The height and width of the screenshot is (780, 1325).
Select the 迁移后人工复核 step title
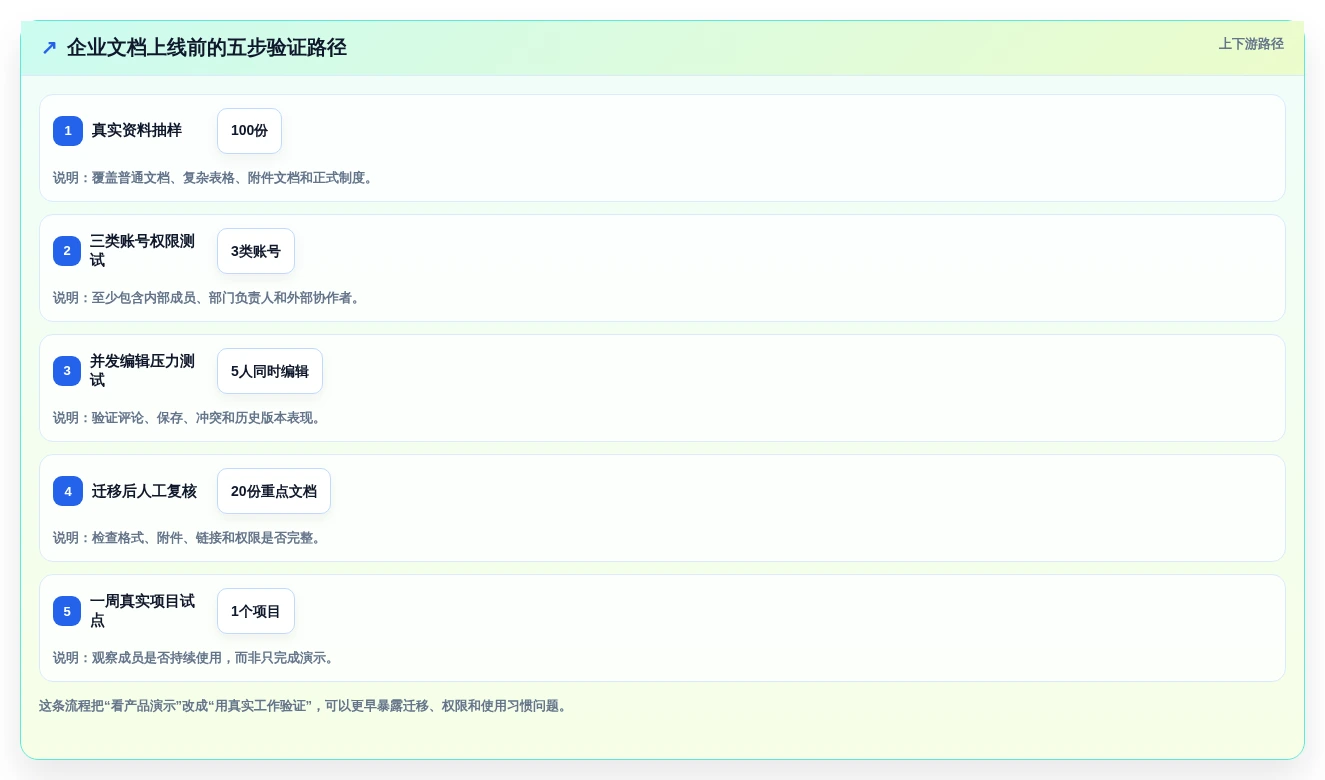144,491
